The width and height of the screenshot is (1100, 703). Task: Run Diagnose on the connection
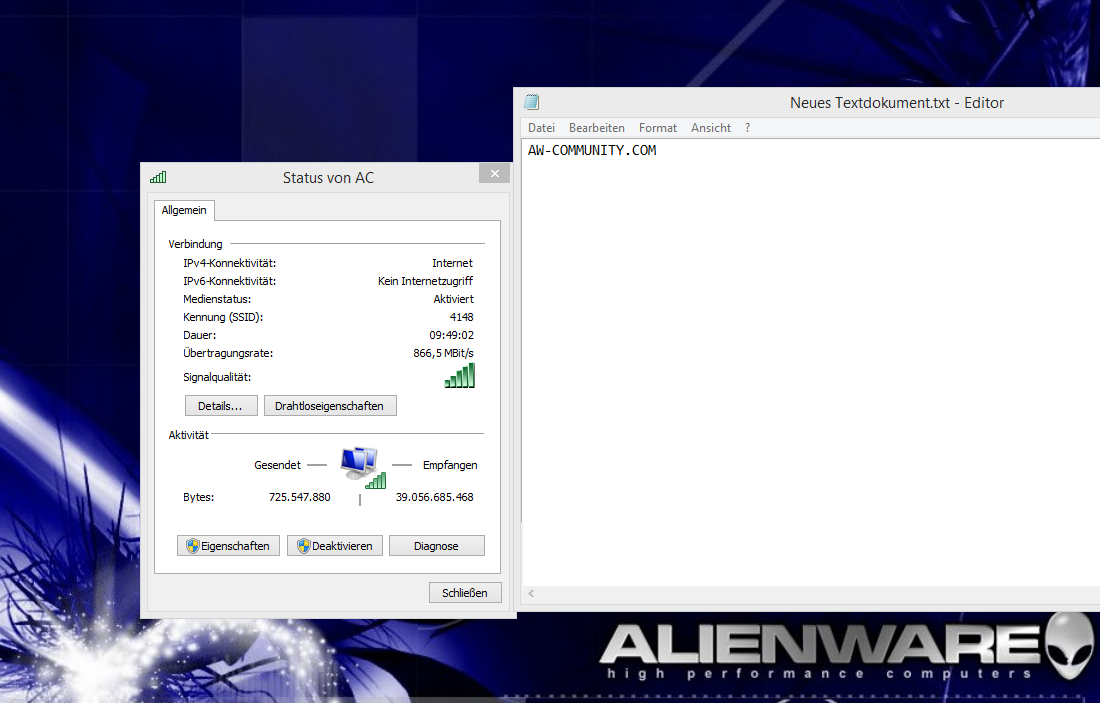tap(436, 546)
